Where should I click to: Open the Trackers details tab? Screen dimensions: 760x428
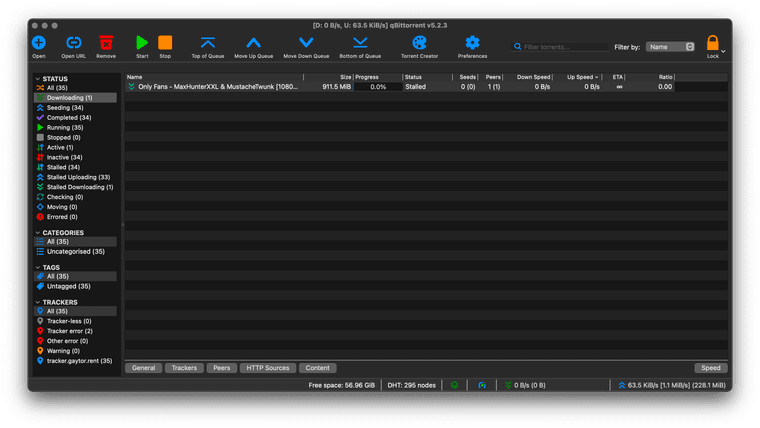(184, 368)
